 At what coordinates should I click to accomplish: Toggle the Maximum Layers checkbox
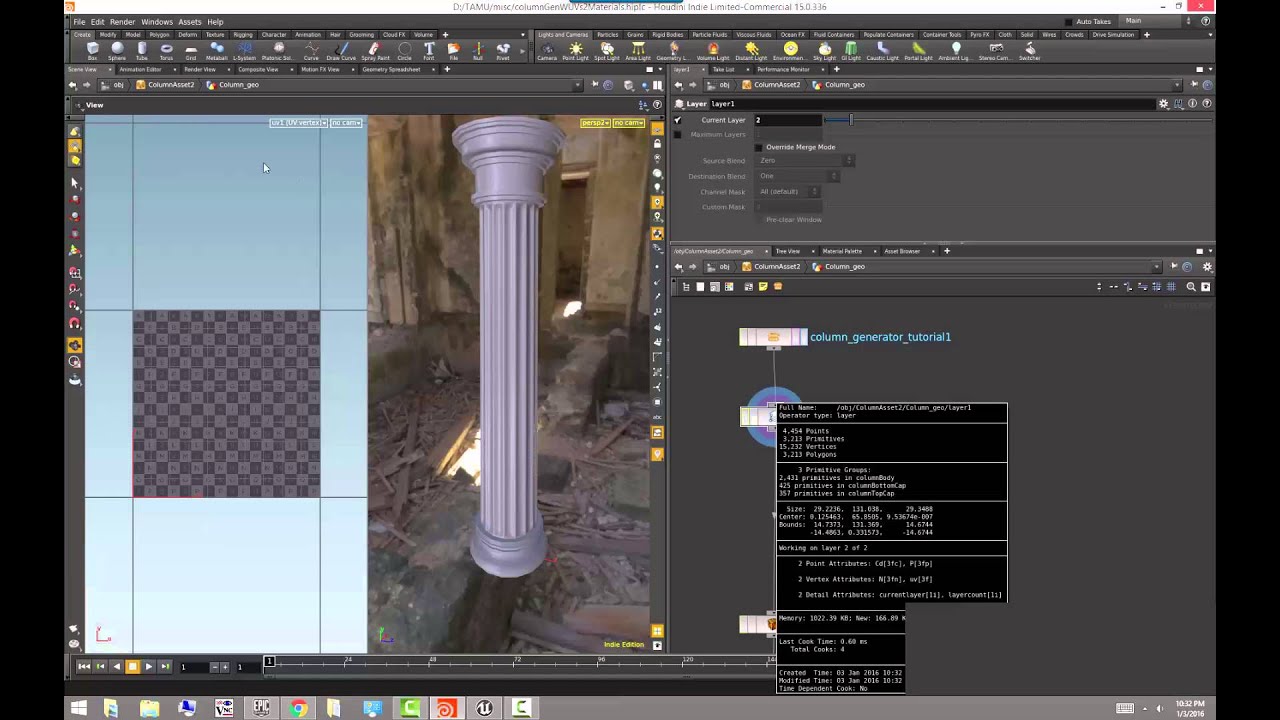[677, 134]
